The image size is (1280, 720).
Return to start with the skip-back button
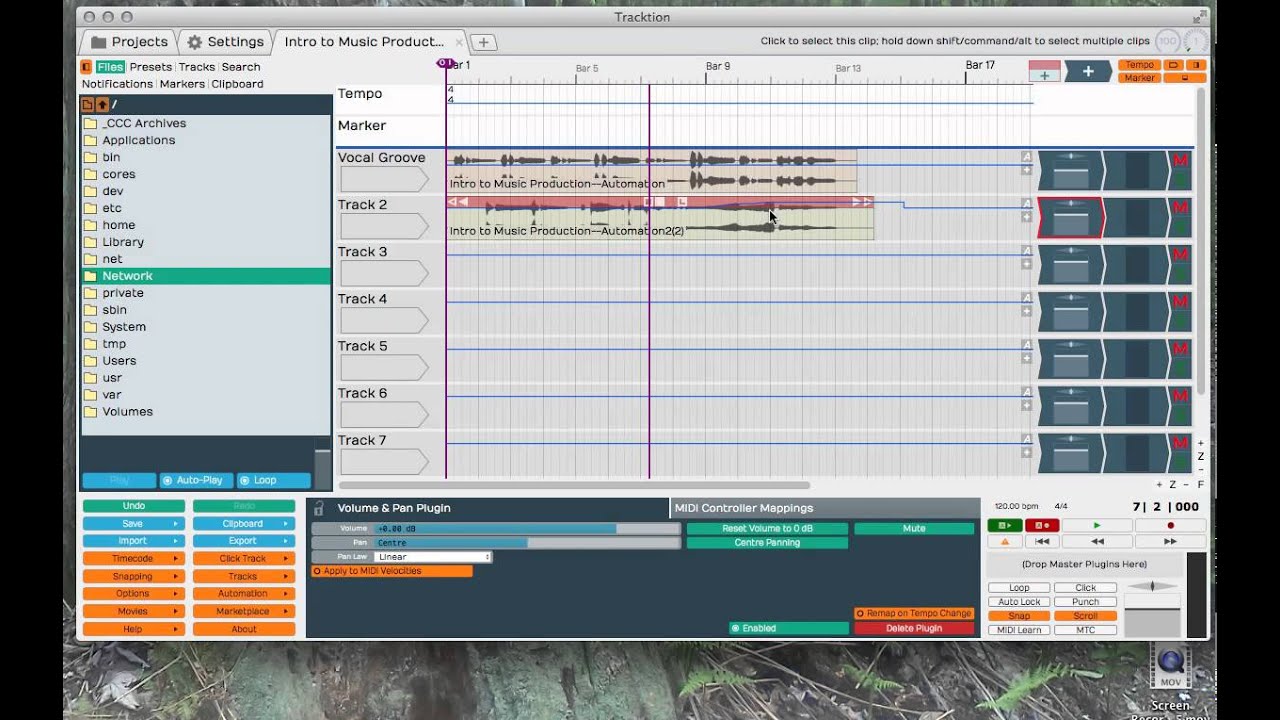coord(1042,541)
